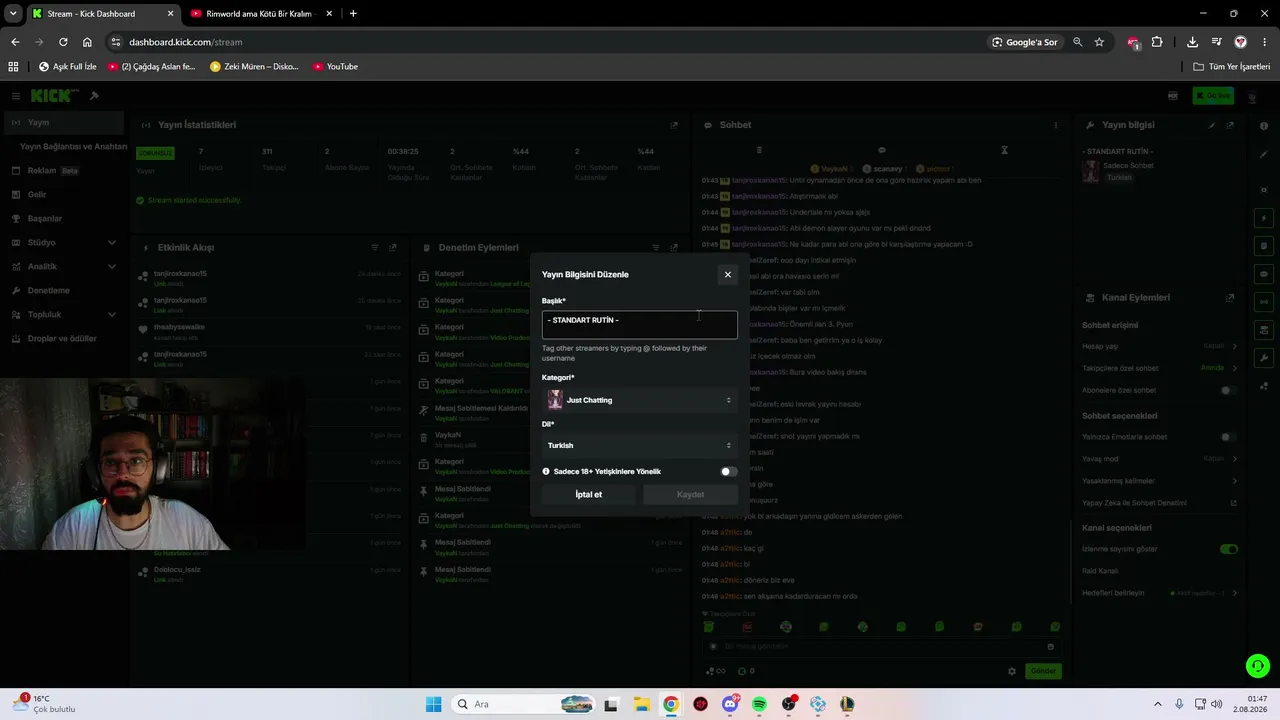Click the İptal et button
The image size is (1280, 720).
pyautogui.click(x=589, y=494)
